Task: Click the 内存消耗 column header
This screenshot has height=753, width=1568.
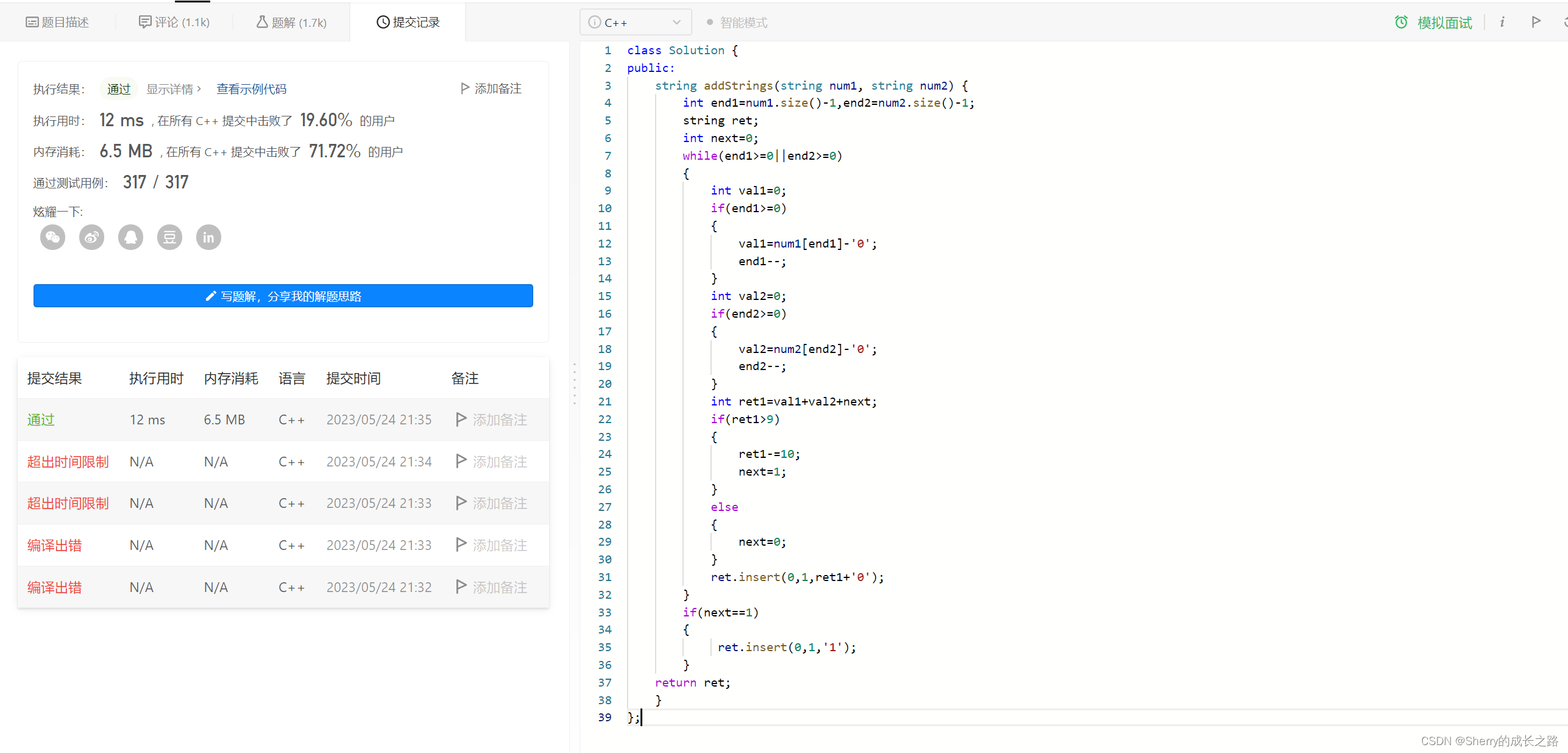Action: pyautogui.click(x=231, y=378)
